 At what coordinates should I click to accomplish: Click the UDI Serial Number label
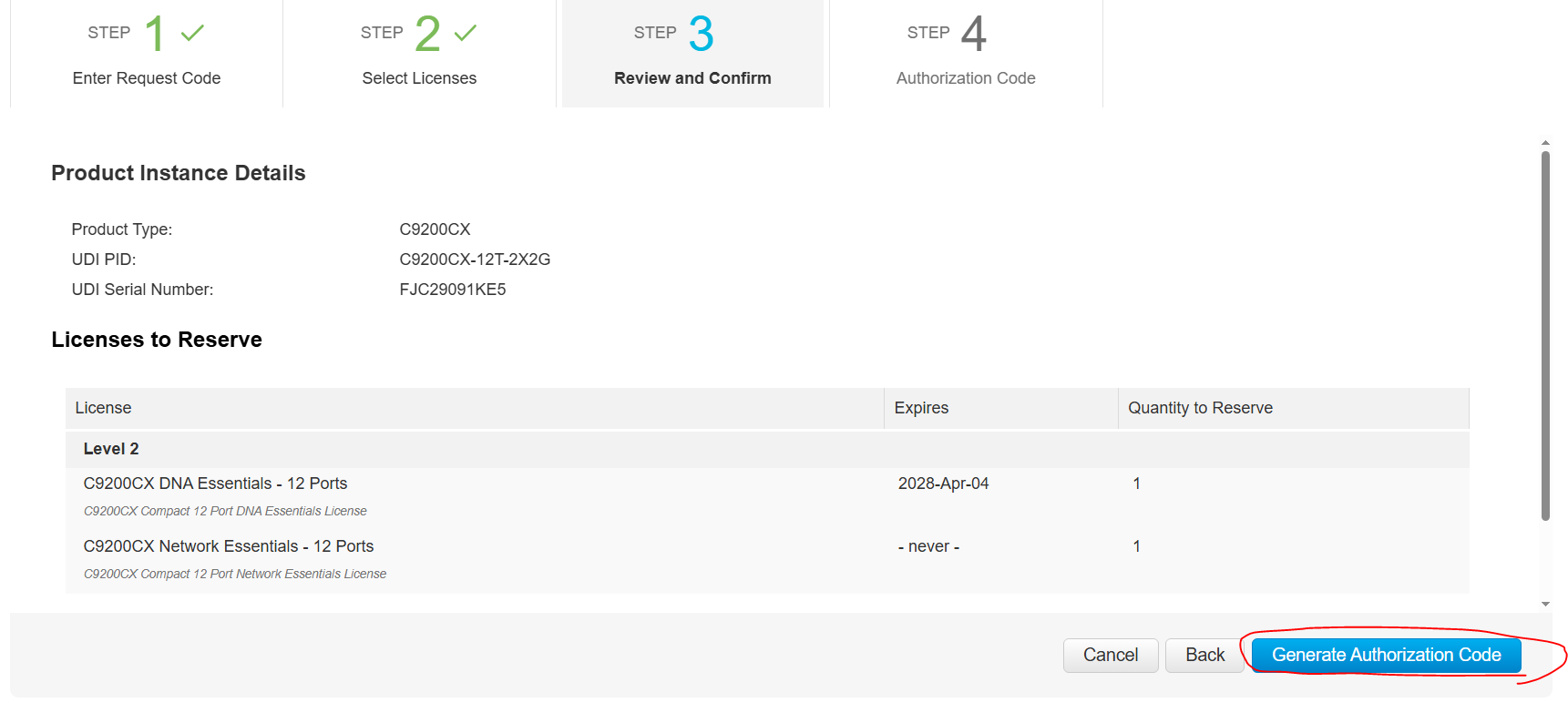click(x=142, y=290)
